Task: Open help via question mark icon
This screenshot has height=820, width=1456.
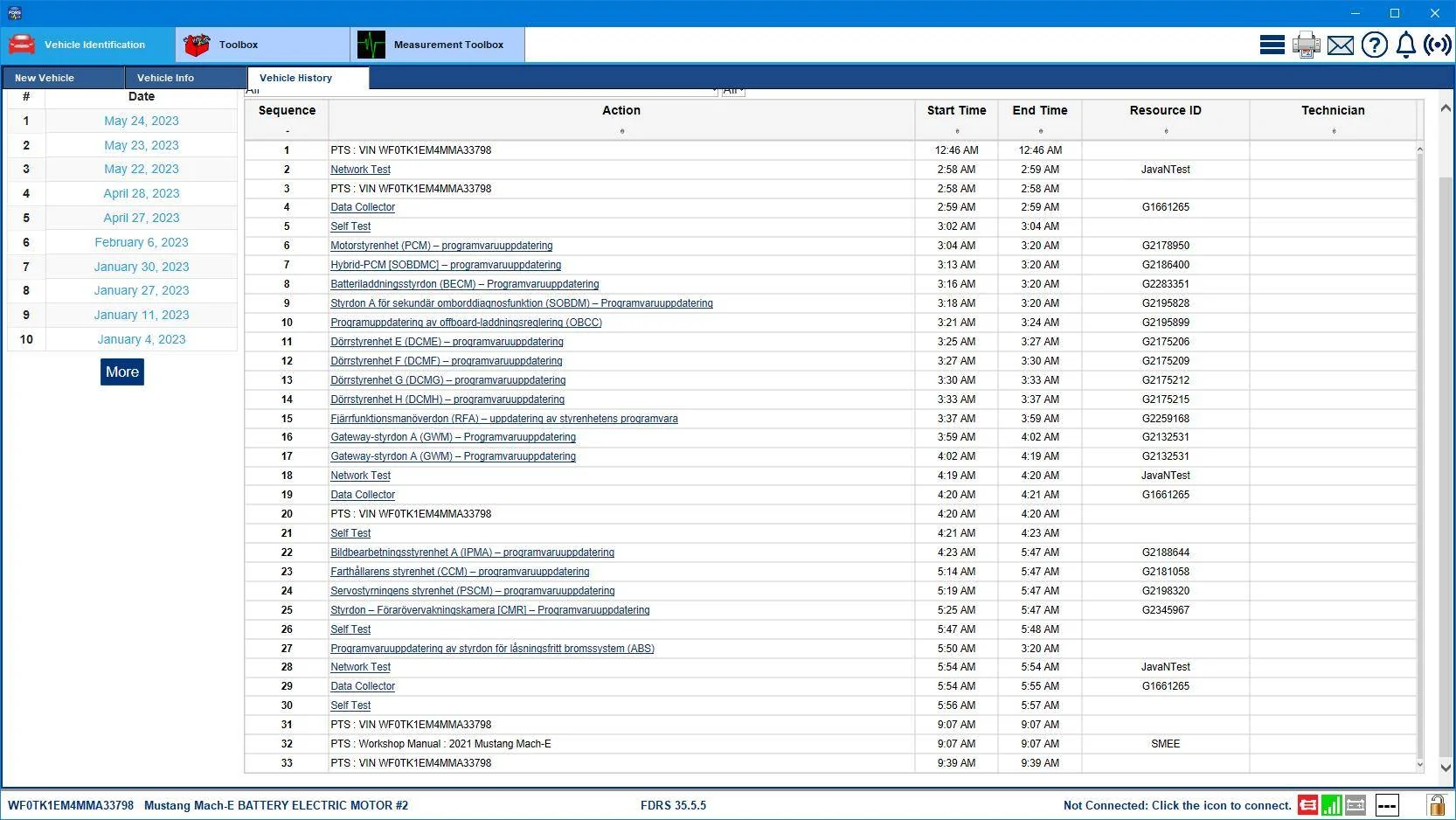Action: pos(1374,45)
